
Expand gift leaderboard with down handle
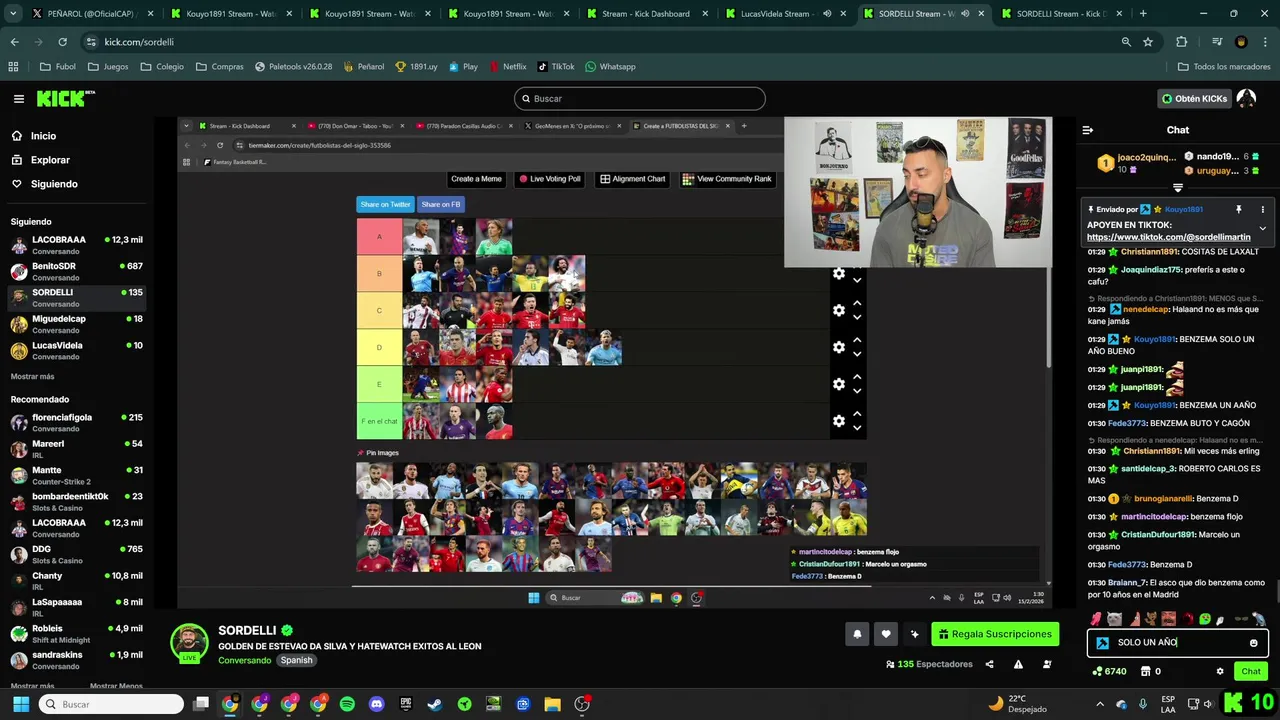click(1177, 187)
